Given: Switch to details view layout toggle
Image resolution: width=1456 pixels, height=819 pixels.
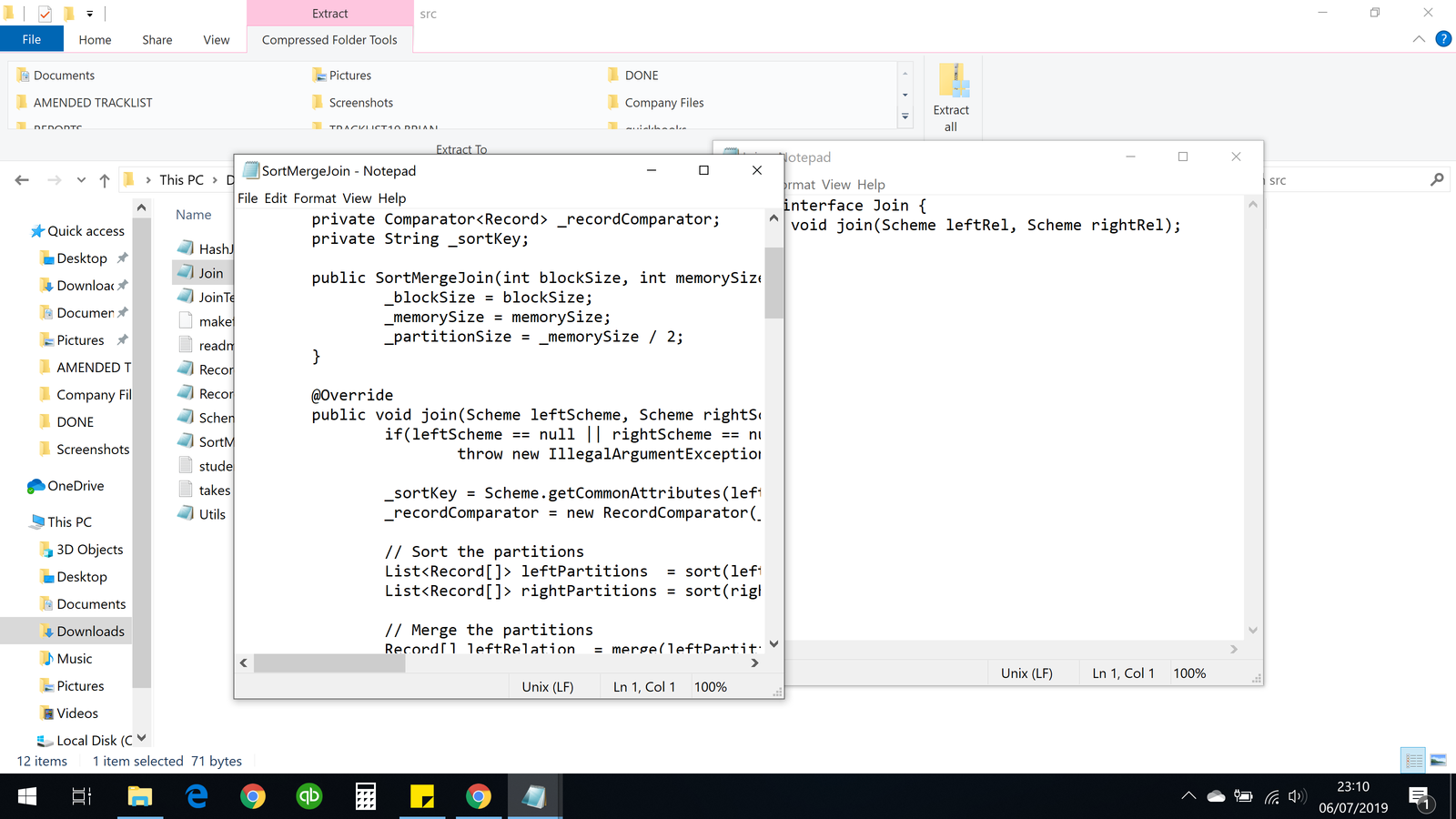Looking at the screenshot, I should (1413, 760).
